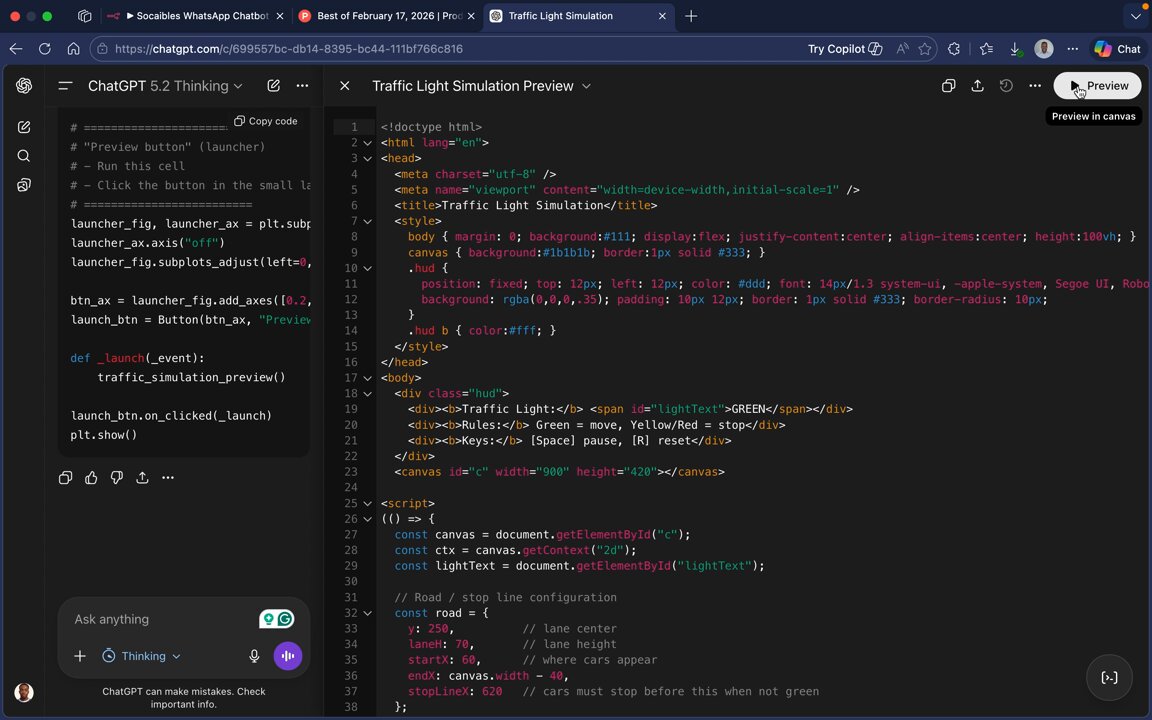
Task: Share the canvas with the upload icon
Action: click(977, 86)
